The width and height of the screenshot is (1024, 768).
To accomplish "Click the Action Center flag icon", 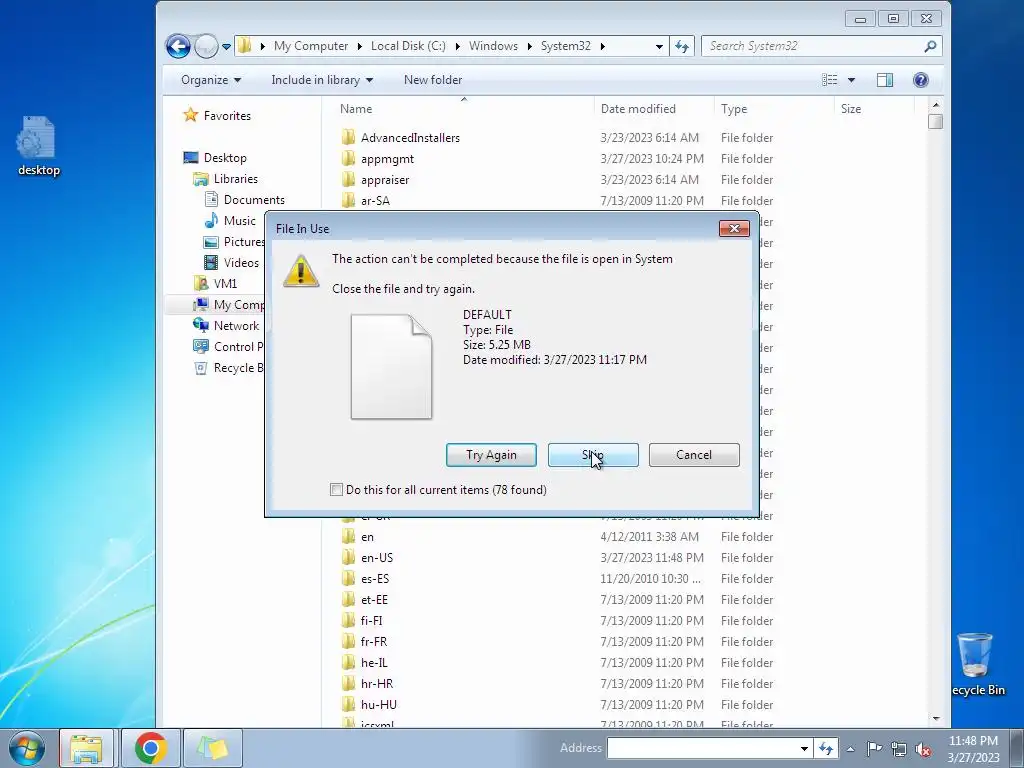I will [874, 748].
